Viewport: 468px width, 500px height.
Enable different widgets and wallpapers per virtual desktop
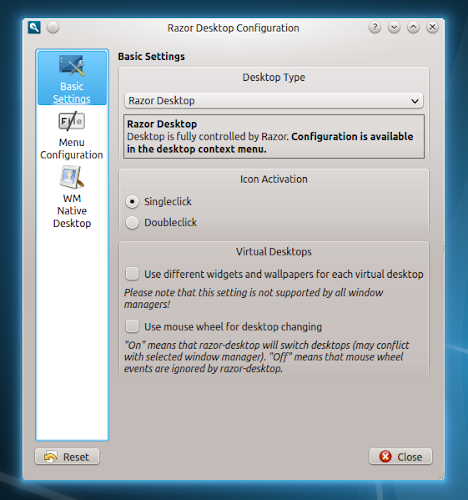(x=132, y=274)
